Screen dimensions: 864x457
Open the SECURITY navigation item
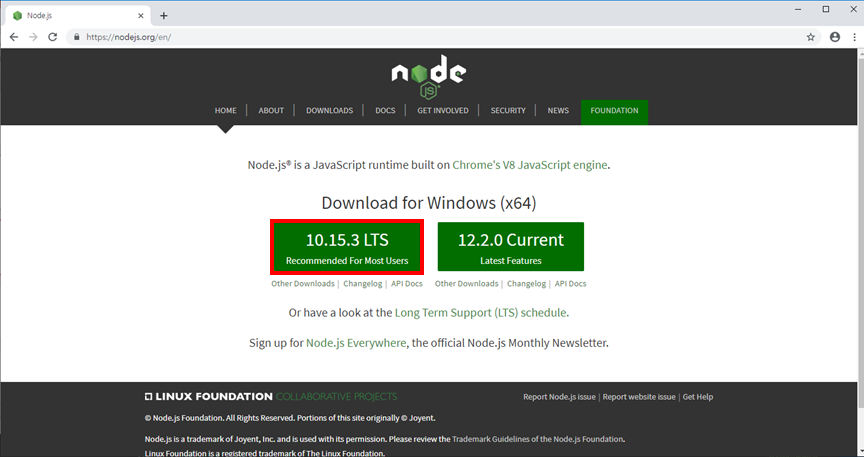tap(508, 110)
